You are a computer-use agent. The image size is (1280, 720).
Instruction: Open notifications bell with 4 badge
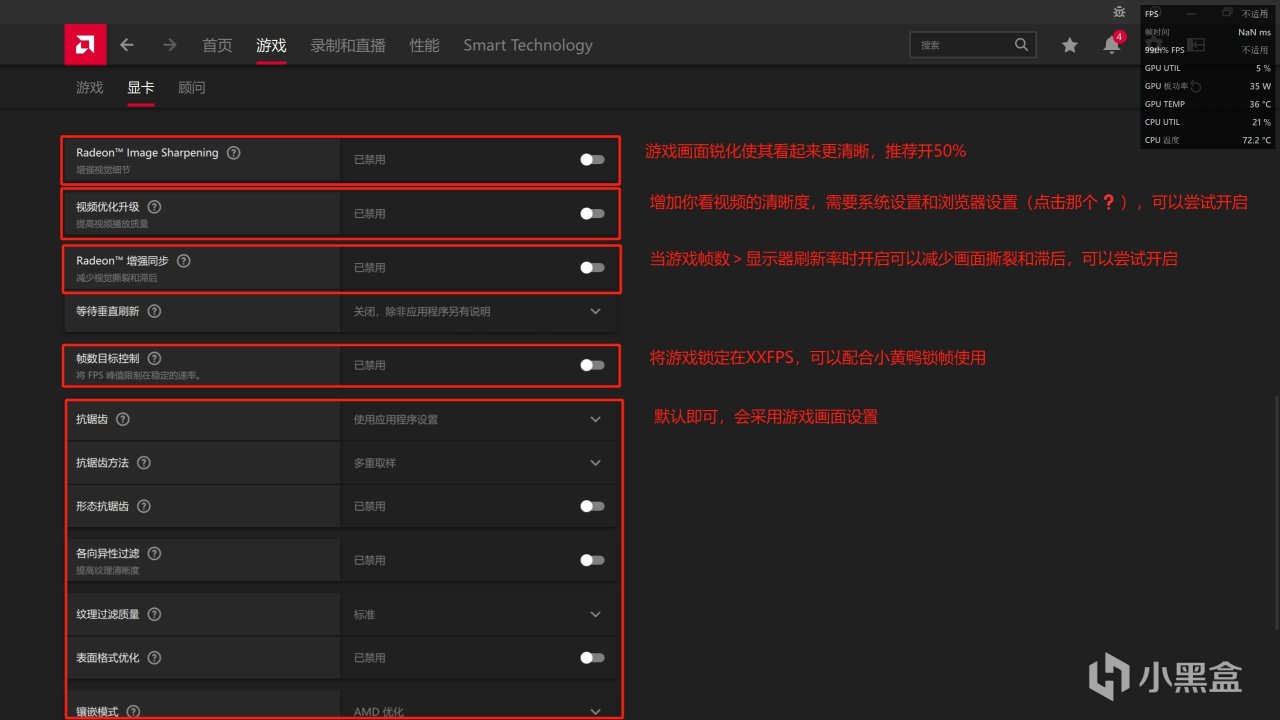coord(1113,43)
